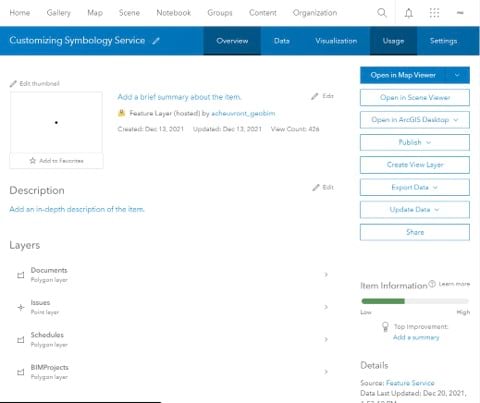
Task: Expand the Update Data dropdown
Action: coord(437,210)
